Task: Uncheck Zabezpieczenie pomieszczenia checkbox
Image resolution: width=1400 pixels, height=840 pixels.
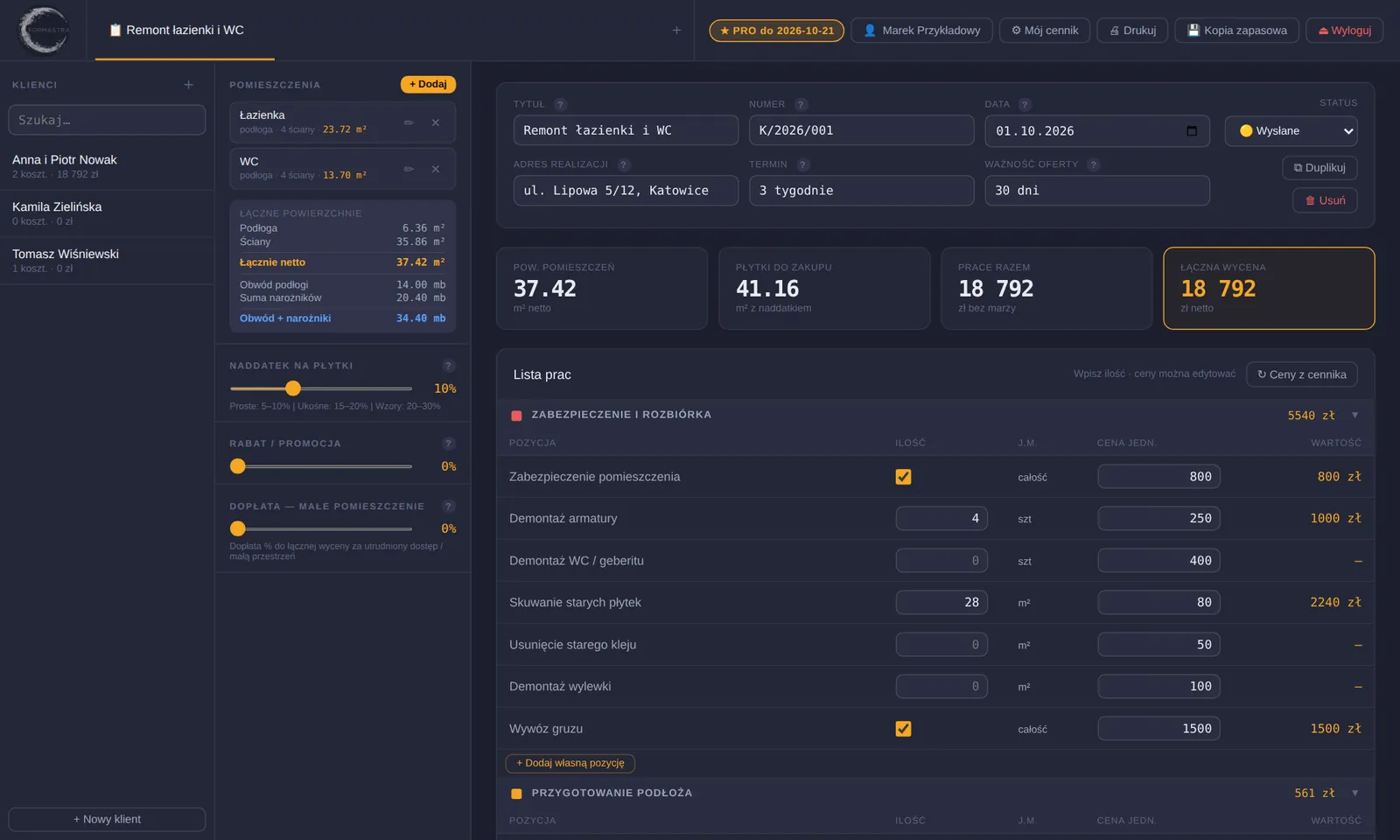Action: click(x=903, y=477)
